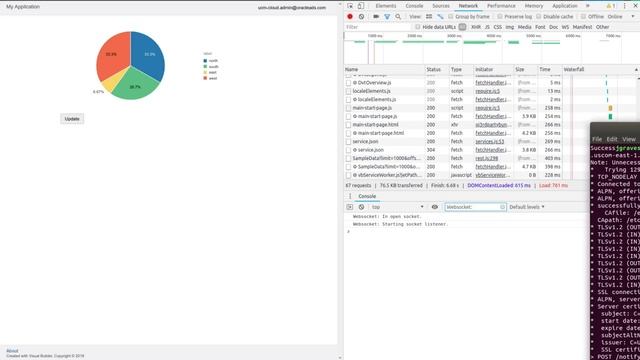Switch to large request rows view icon
This screenshot has height=360, width=640.
[429, 17]
